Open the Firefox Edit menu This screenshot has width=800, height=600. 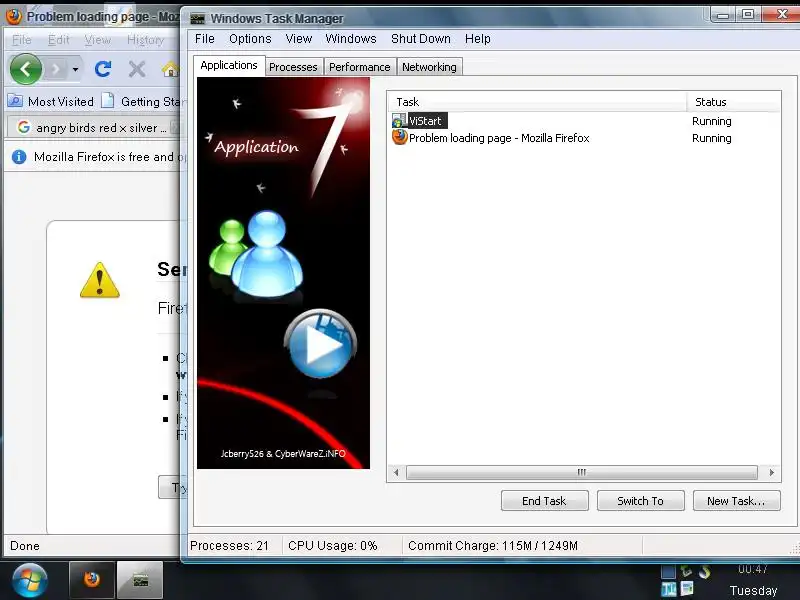[58, 40]
